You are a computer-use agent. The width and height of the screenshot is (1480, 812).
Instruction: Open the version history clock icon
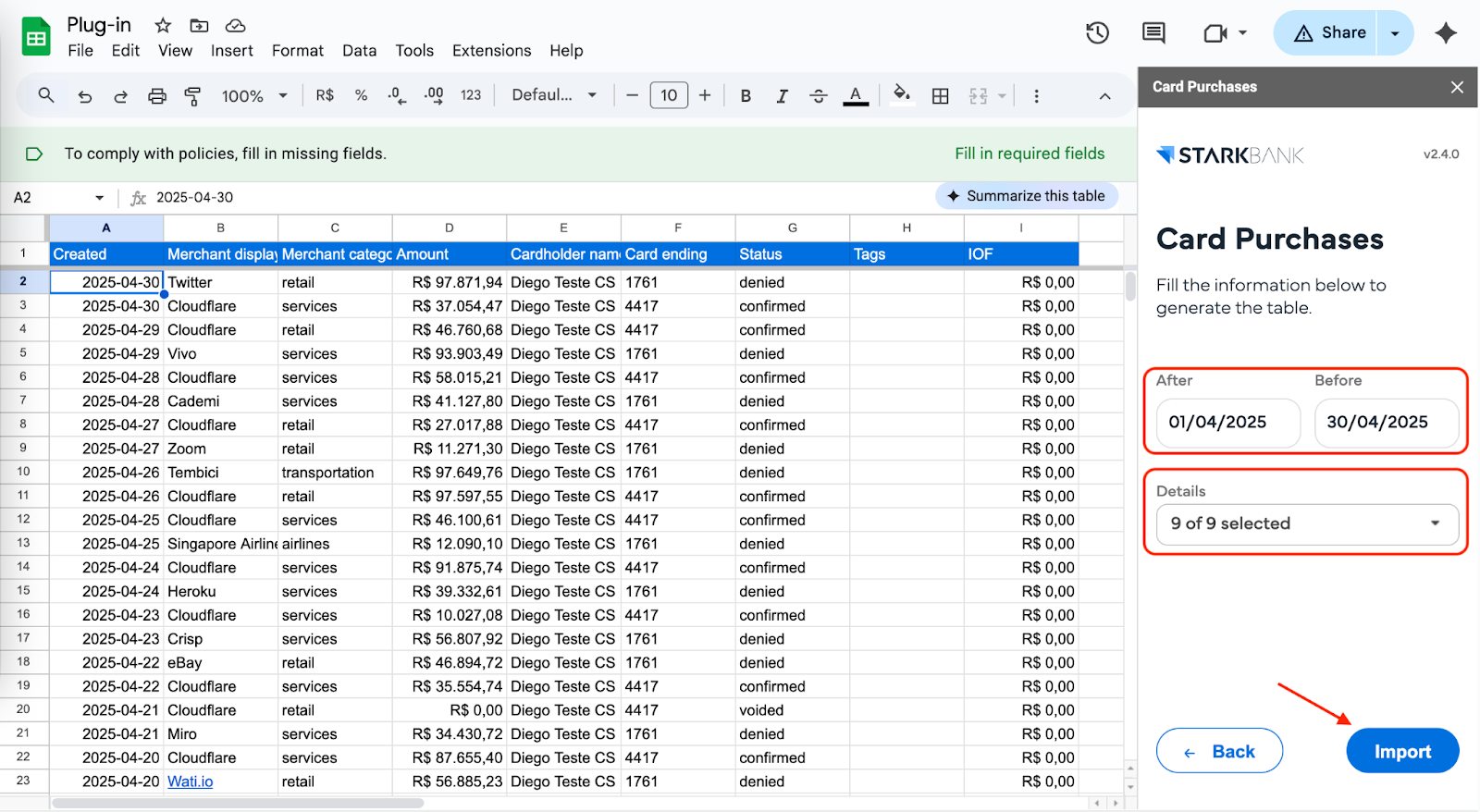coord(1097,33)
